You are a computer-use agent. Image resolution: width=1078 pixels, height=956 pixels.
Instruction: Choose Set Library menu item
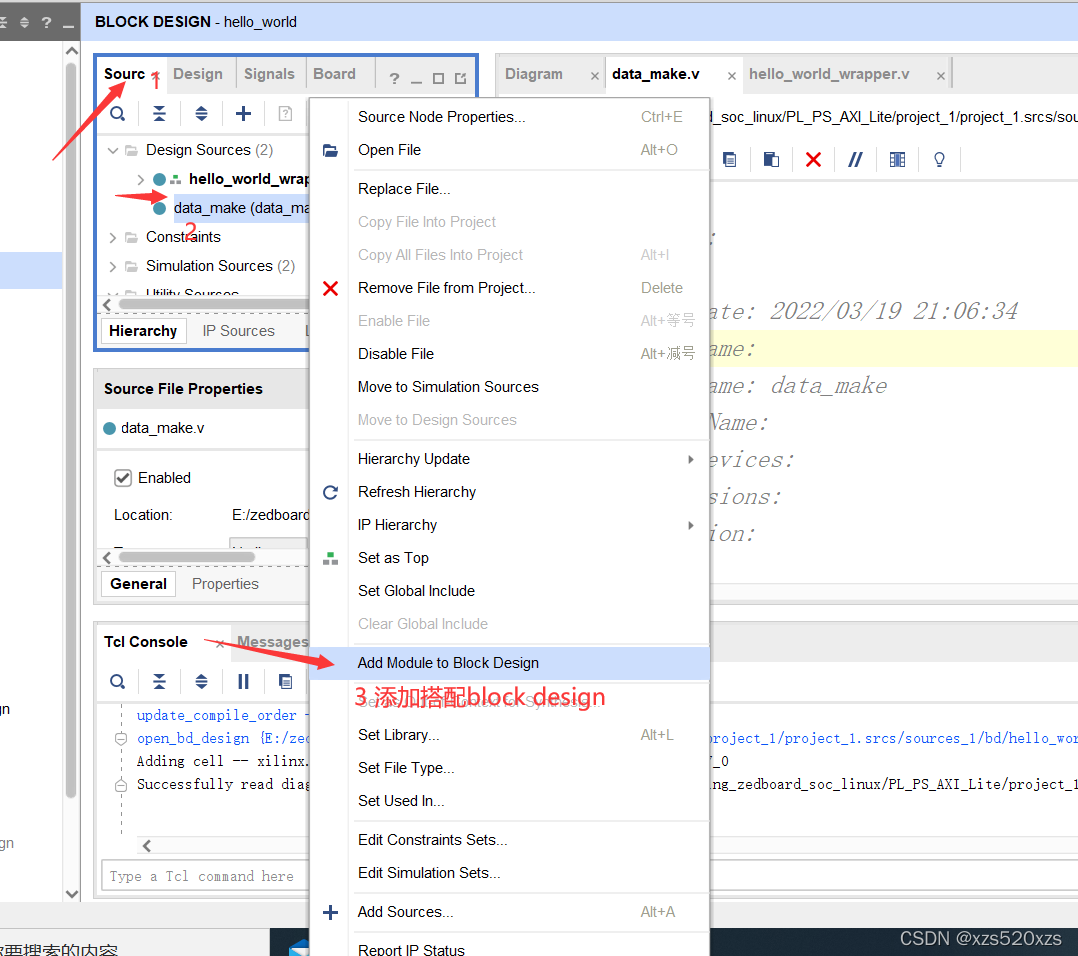tap(509, 735)
